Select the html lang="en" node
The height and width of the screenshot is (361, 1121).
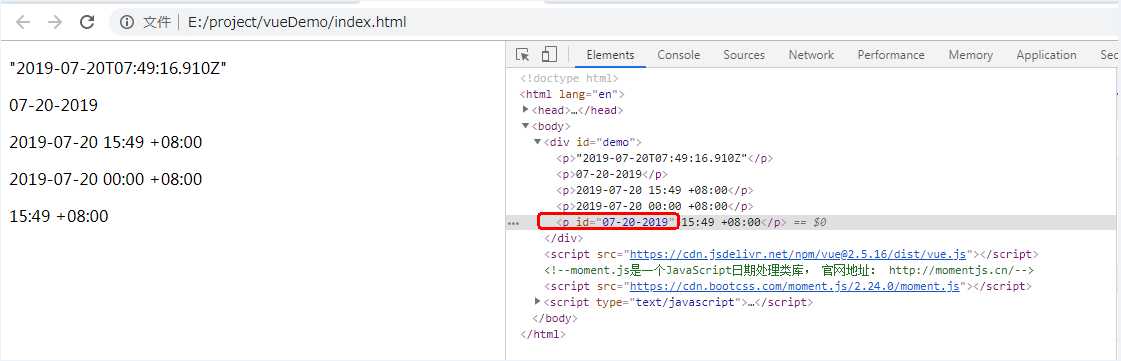(572, 94)
